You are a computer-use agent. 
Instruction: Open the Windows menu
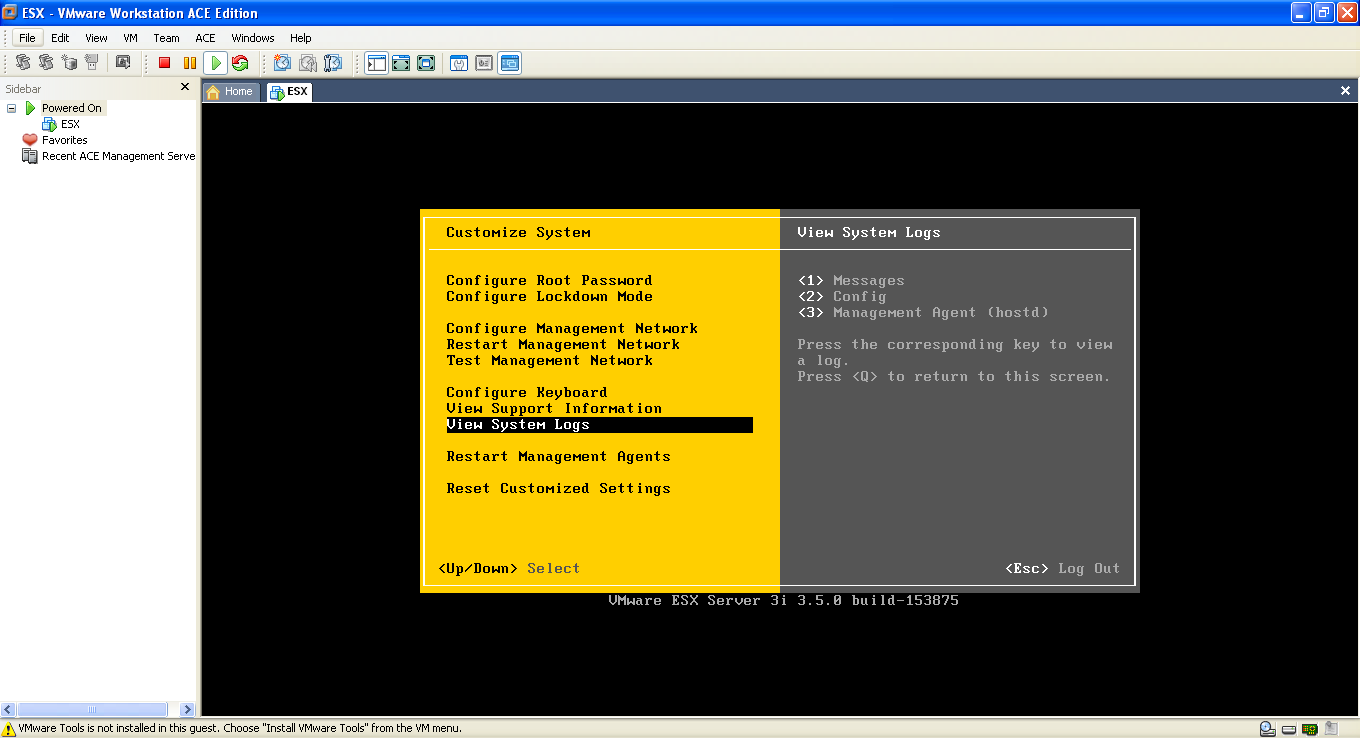253,38
